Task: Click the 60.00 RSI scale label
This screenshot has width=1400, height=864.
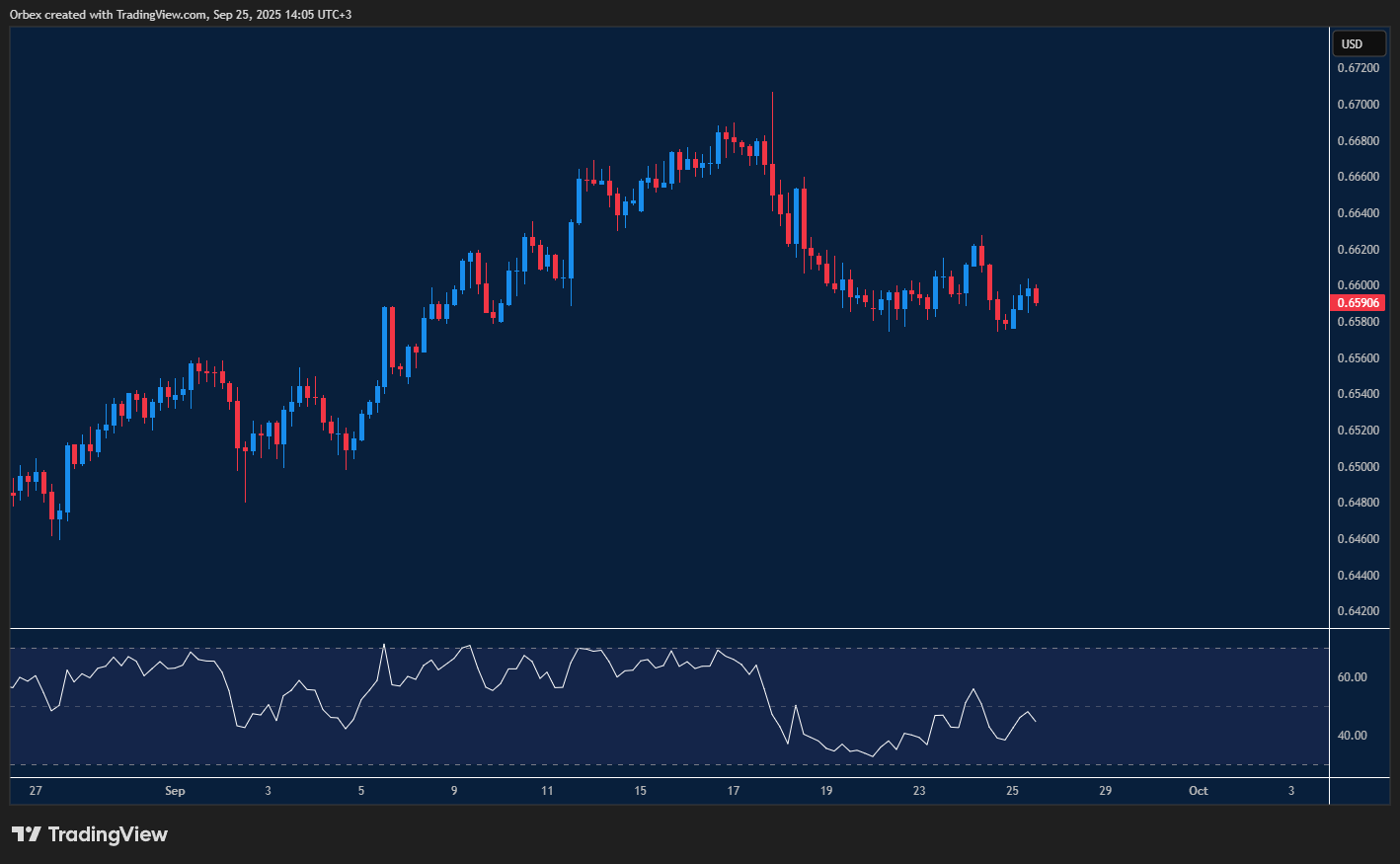Action: click(x=1352, y=677)
